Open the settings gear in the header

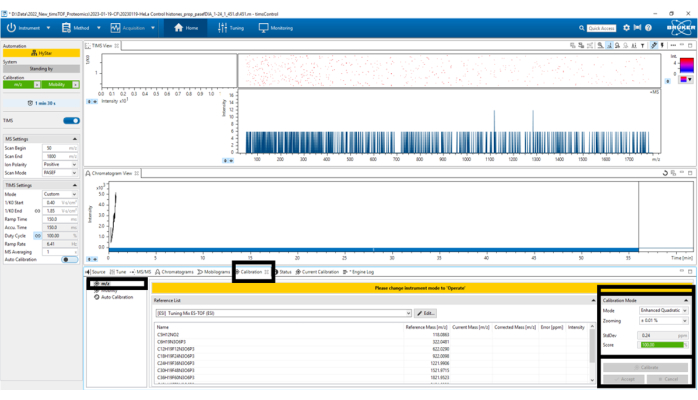[626, 28]
